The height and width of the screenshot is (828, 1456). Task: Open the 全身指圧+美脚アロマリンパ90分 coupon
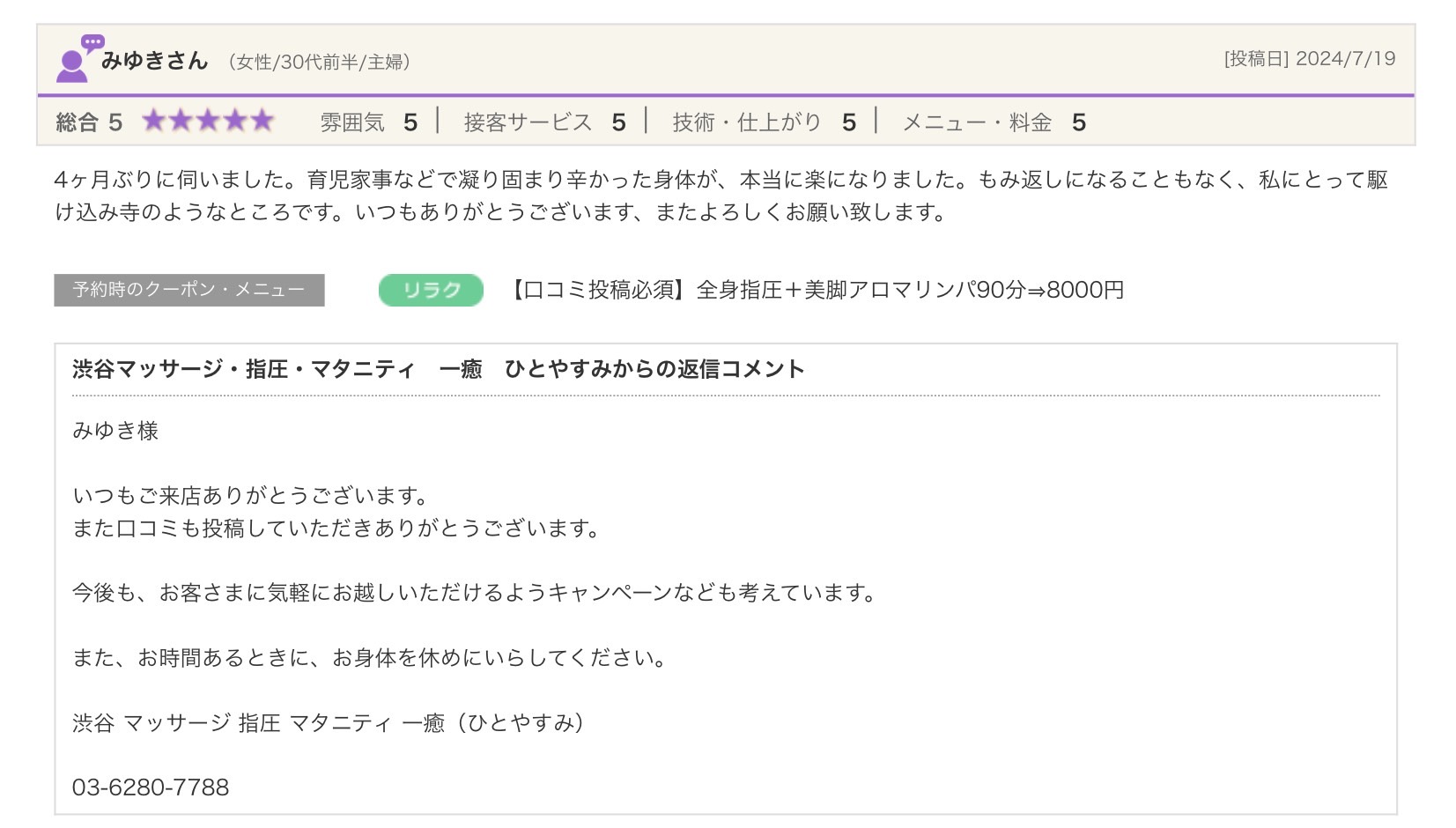[816, 290]
